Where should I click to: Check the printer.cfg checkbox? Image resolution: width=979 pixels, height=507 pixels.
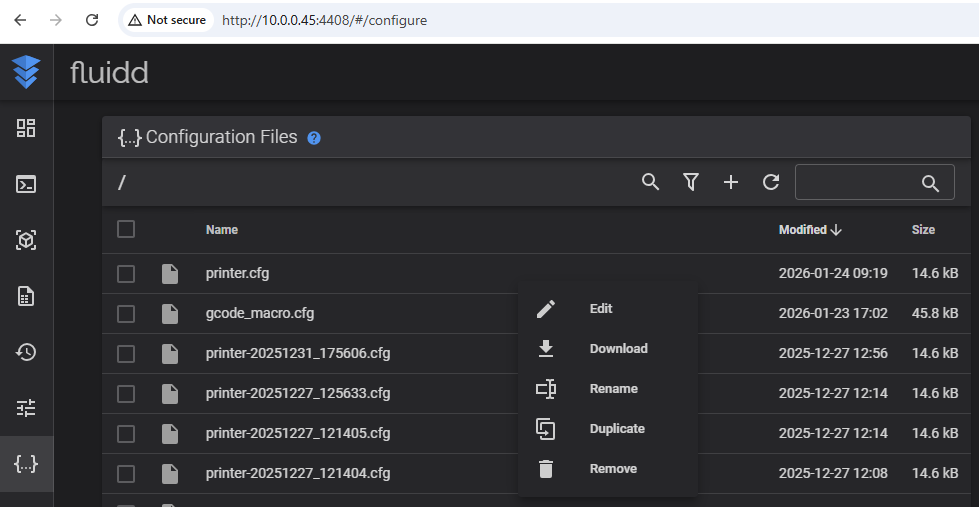coord(126,273)
